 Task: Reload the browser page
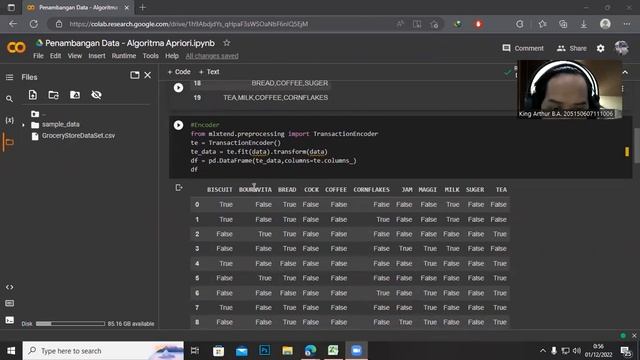click(x=33, y=24)
